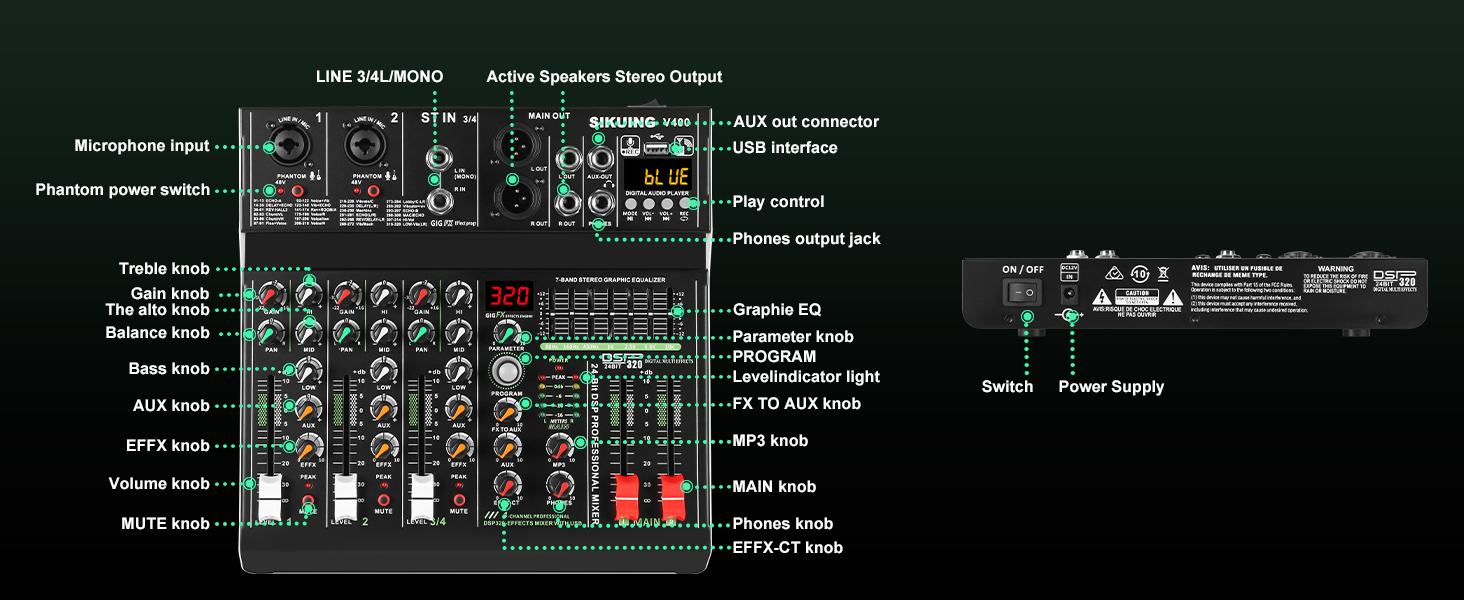This screenshot has width=1464, height=600.
Task: Mute channel 1 with its MUTE button
Action: click(309, 500)
